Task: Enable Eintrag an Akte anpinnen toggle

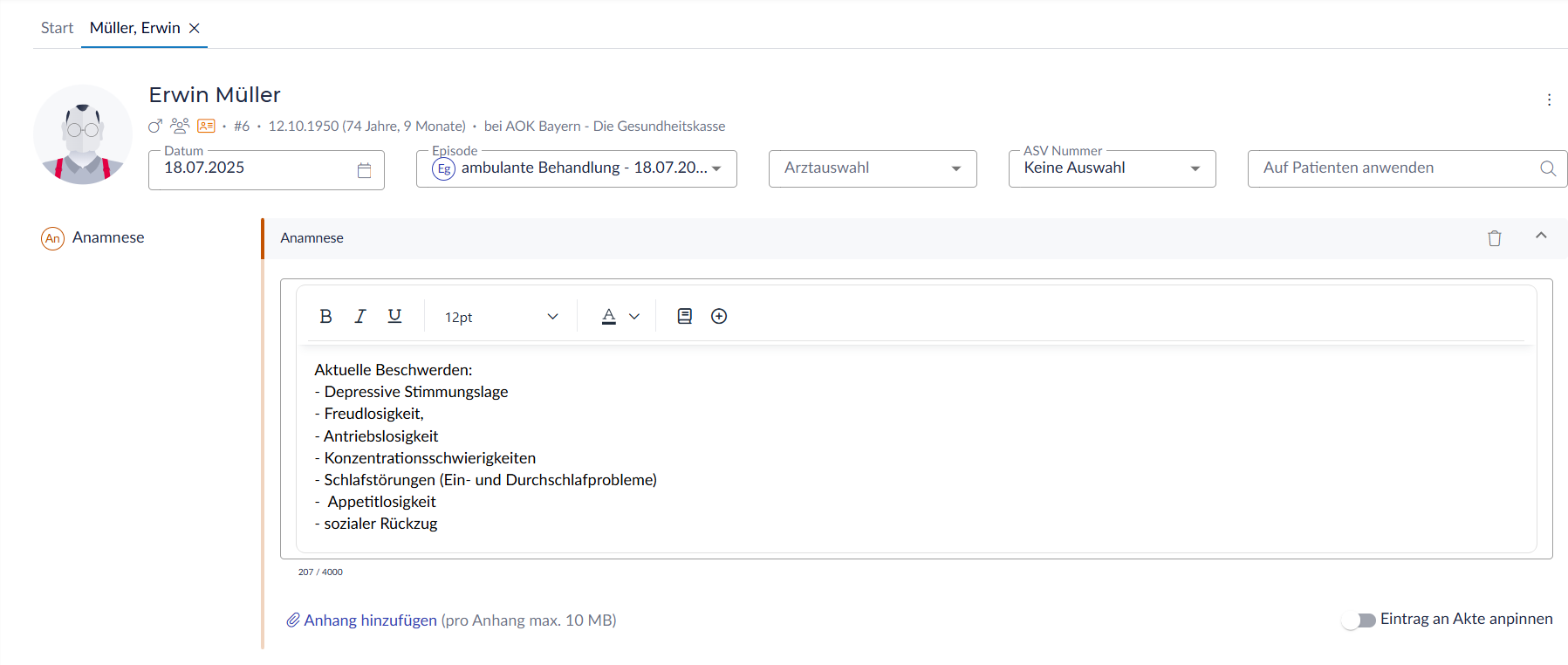Action: [x=1359, y=620]
